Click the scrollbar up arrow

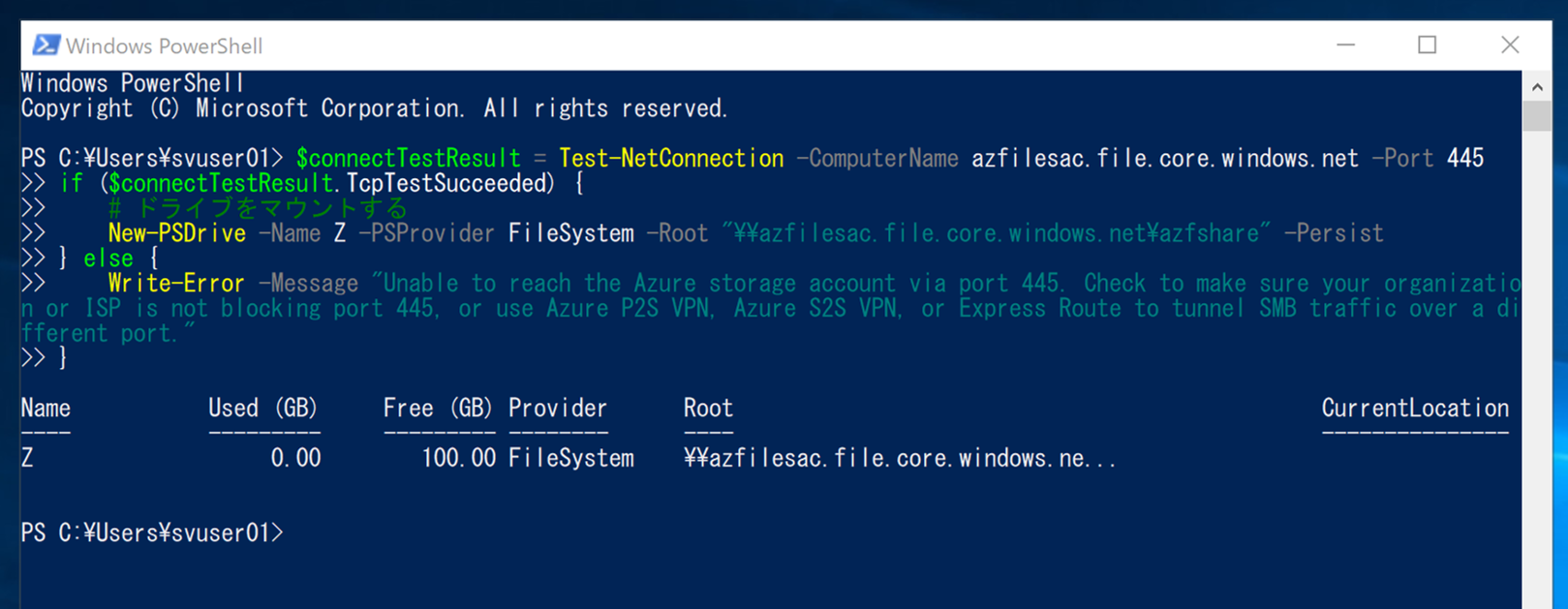click(1537, 86)
